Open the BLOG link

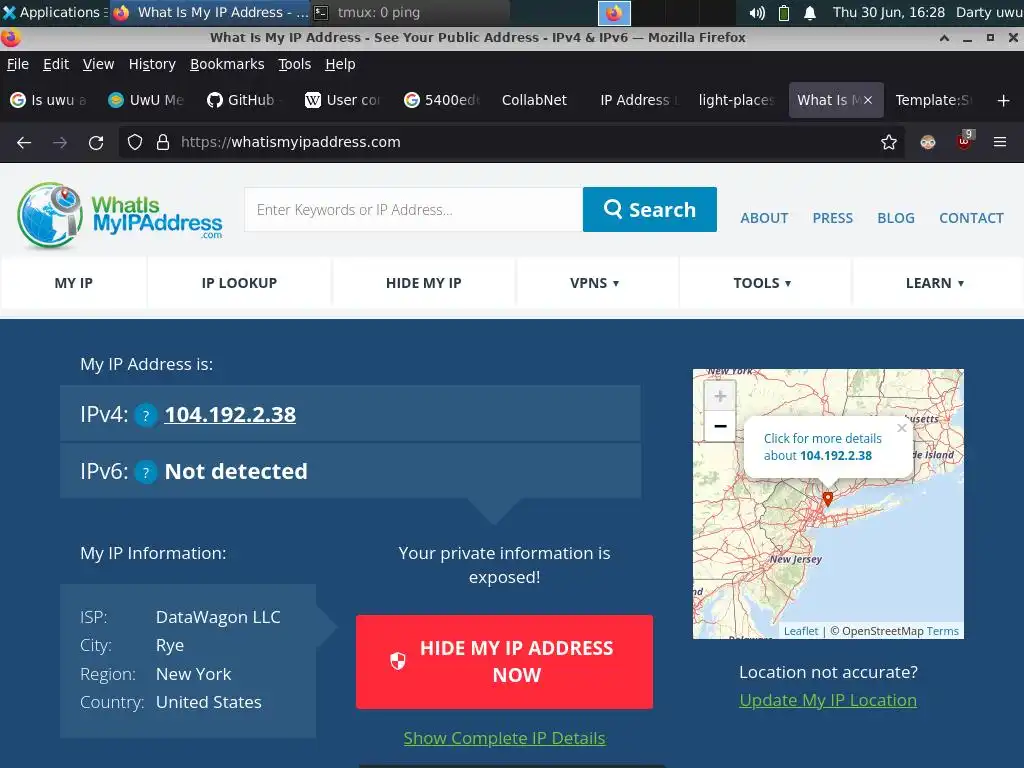point(896,218)
